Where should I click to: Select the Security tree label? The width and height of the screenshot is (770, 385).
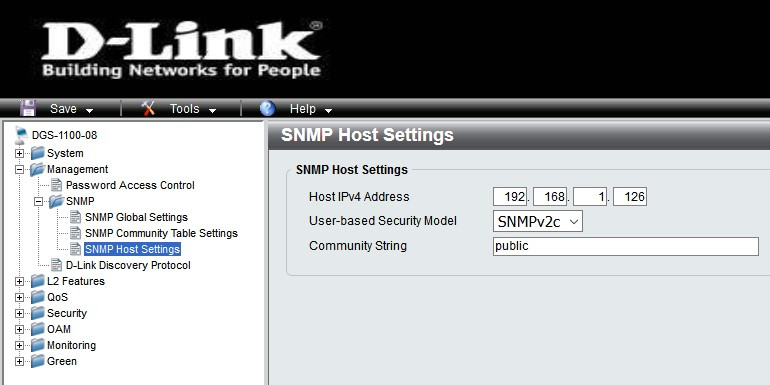pyautogui.click(x=67, y=313)
